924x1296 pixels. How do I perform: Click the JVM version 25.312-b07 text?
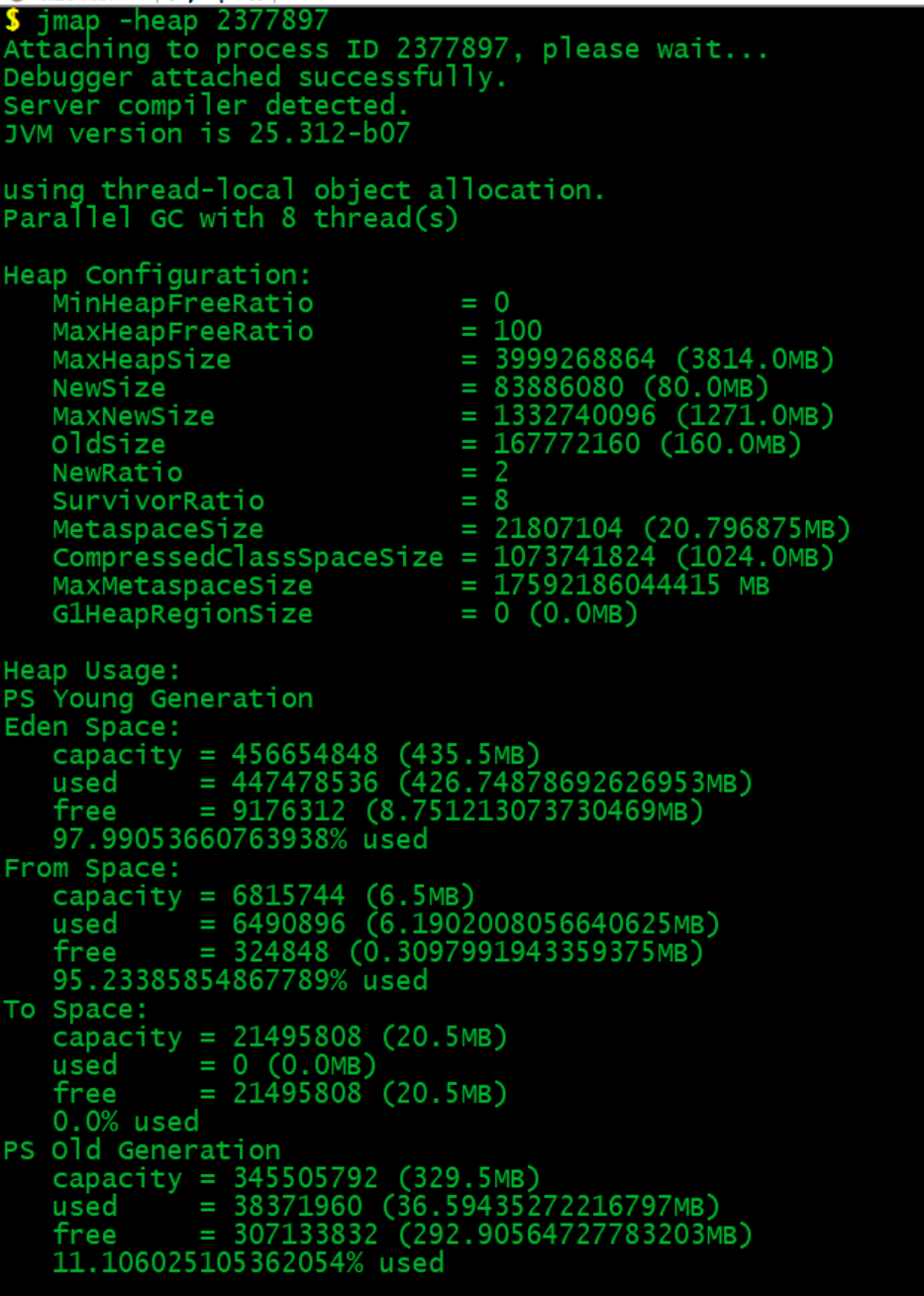coord(206,134)
